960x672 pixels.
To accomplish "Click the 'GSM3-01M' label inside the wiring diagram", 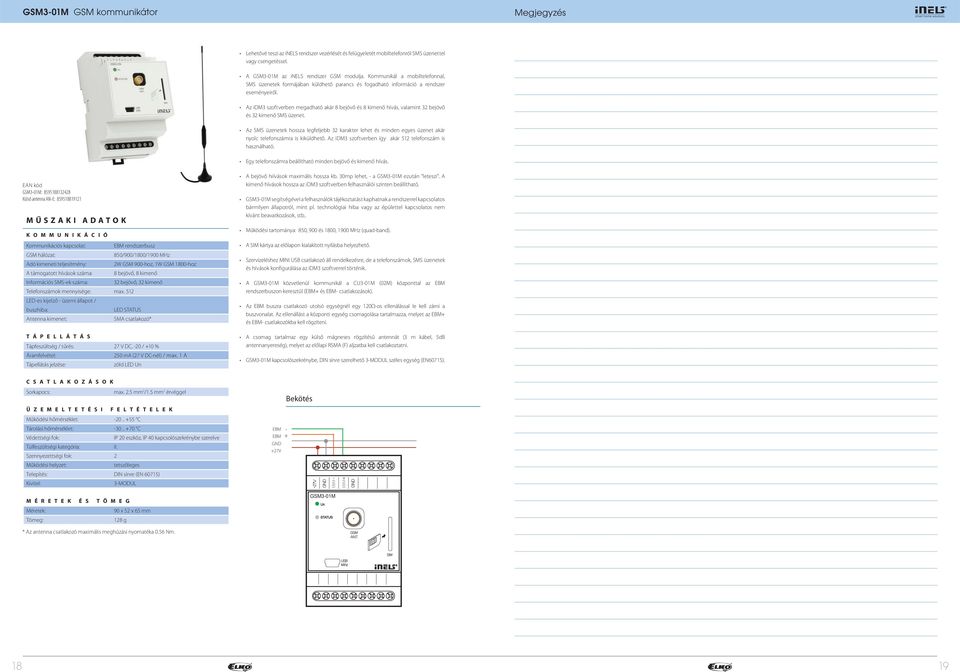I will coord(323,496).
